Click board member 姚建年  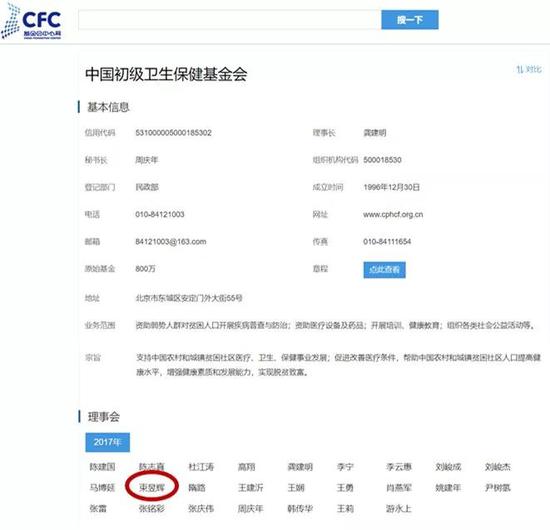[x=448, y=488]
